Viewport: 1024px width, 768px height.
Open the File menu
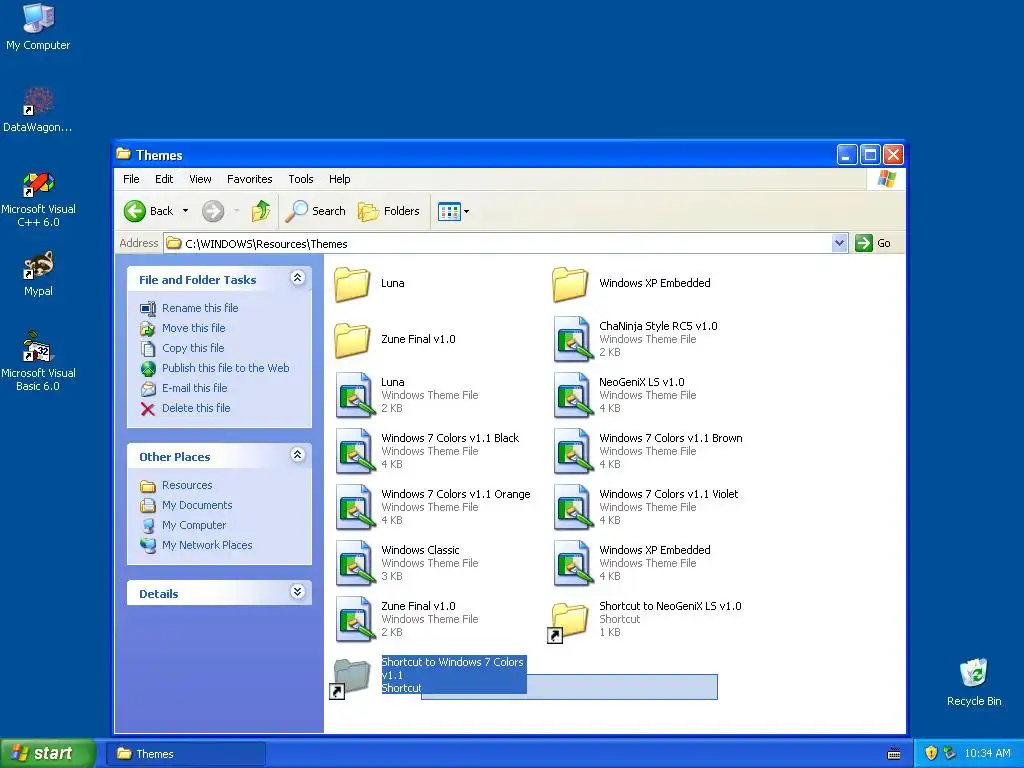tap(131, 179)
